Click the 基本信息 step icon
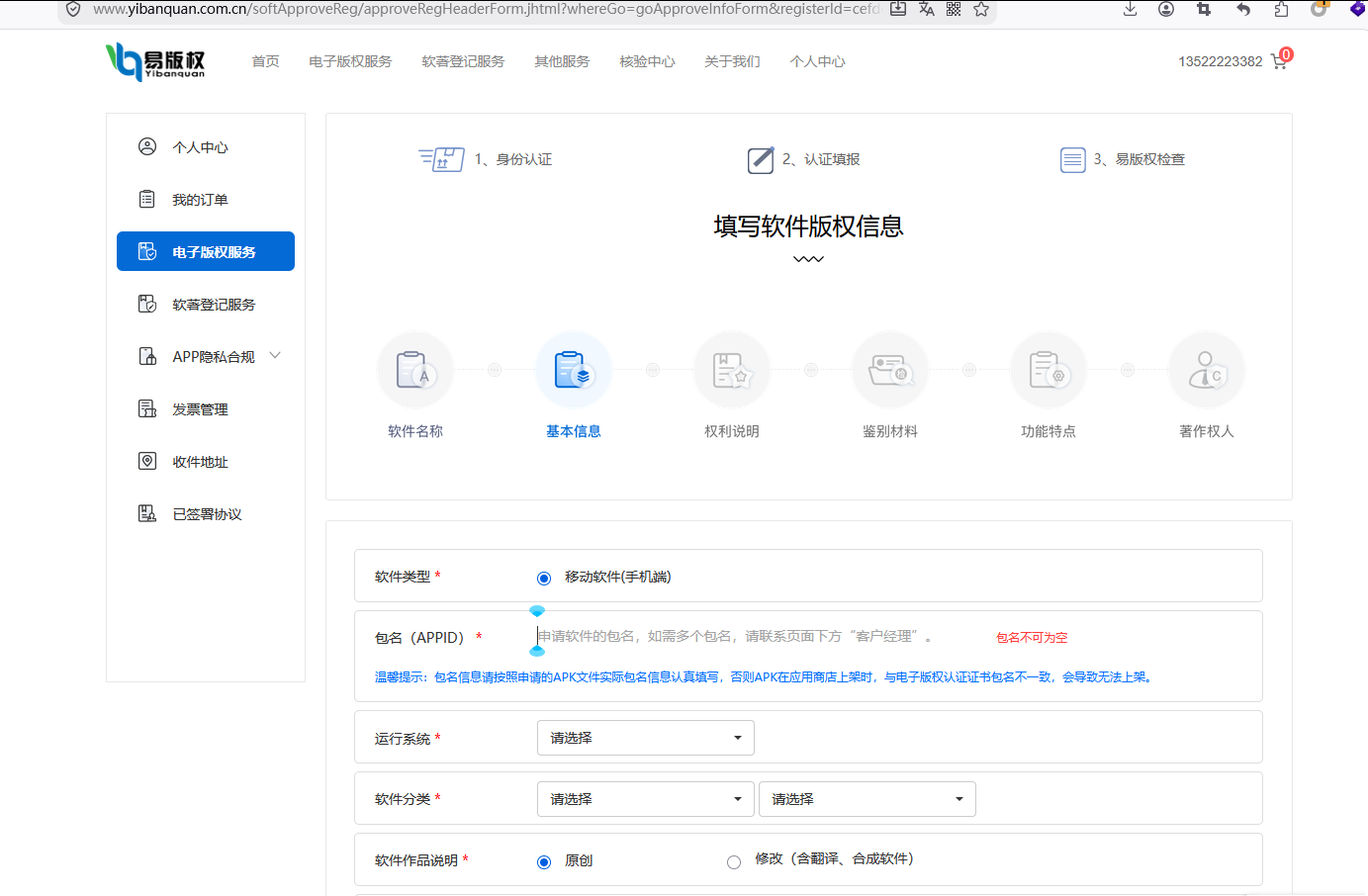The height and width of the screenshot is (896, 1368). click(574, 370)
